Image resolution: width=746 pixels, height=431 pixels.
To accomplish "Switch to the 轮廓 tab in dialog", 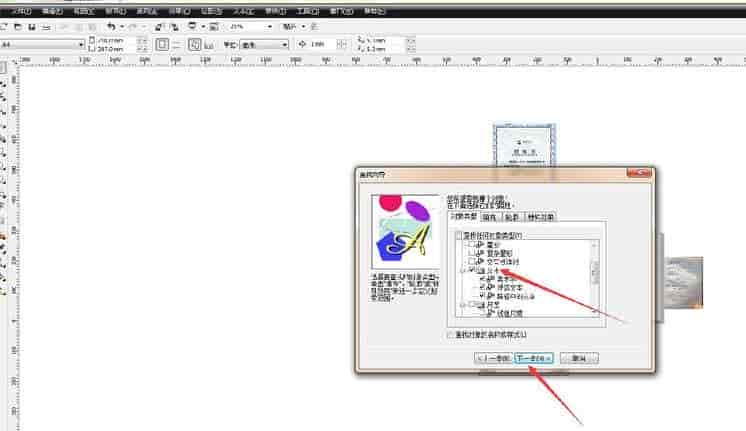I will [512, 216].
